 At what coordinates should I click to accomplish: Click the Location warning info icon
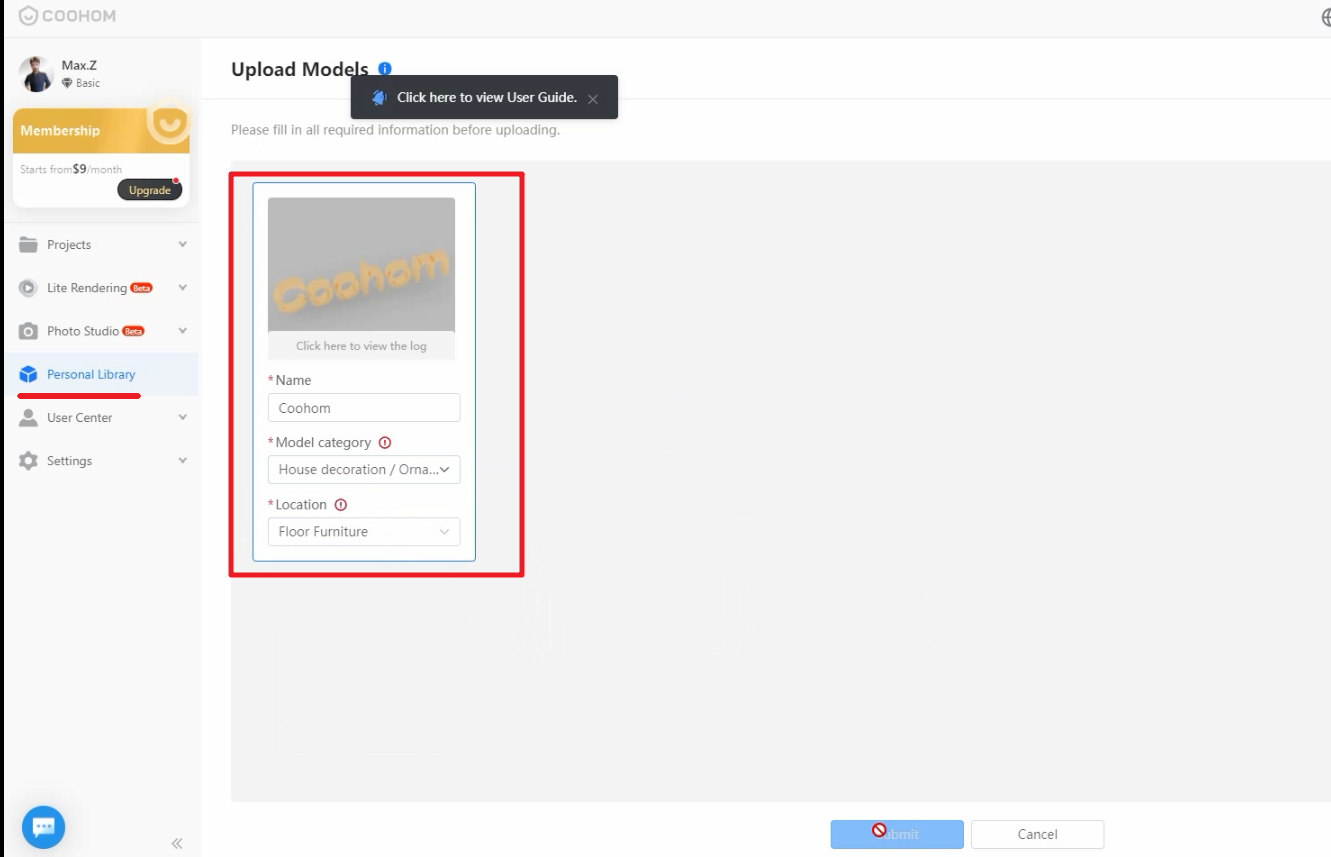[341, 505]
